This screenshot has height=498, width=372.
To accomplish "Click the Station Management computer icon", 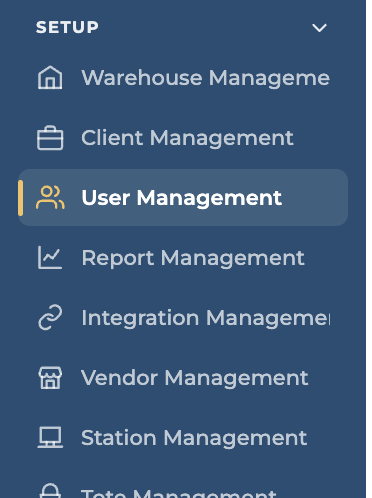I will pyautogui.click(x=50, y=437).
